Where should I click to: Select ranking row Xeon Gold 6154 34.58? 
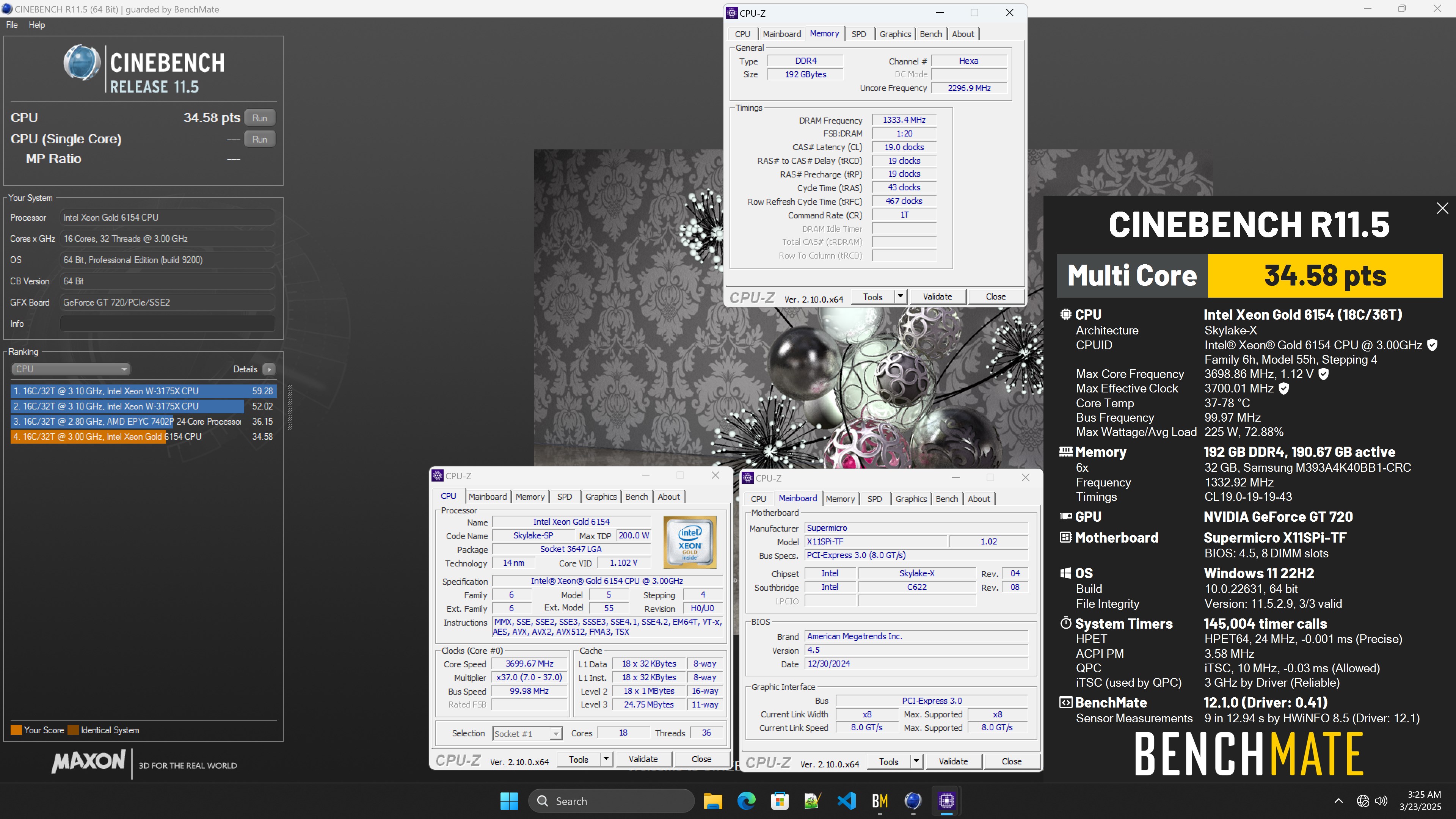coord(143,437)
